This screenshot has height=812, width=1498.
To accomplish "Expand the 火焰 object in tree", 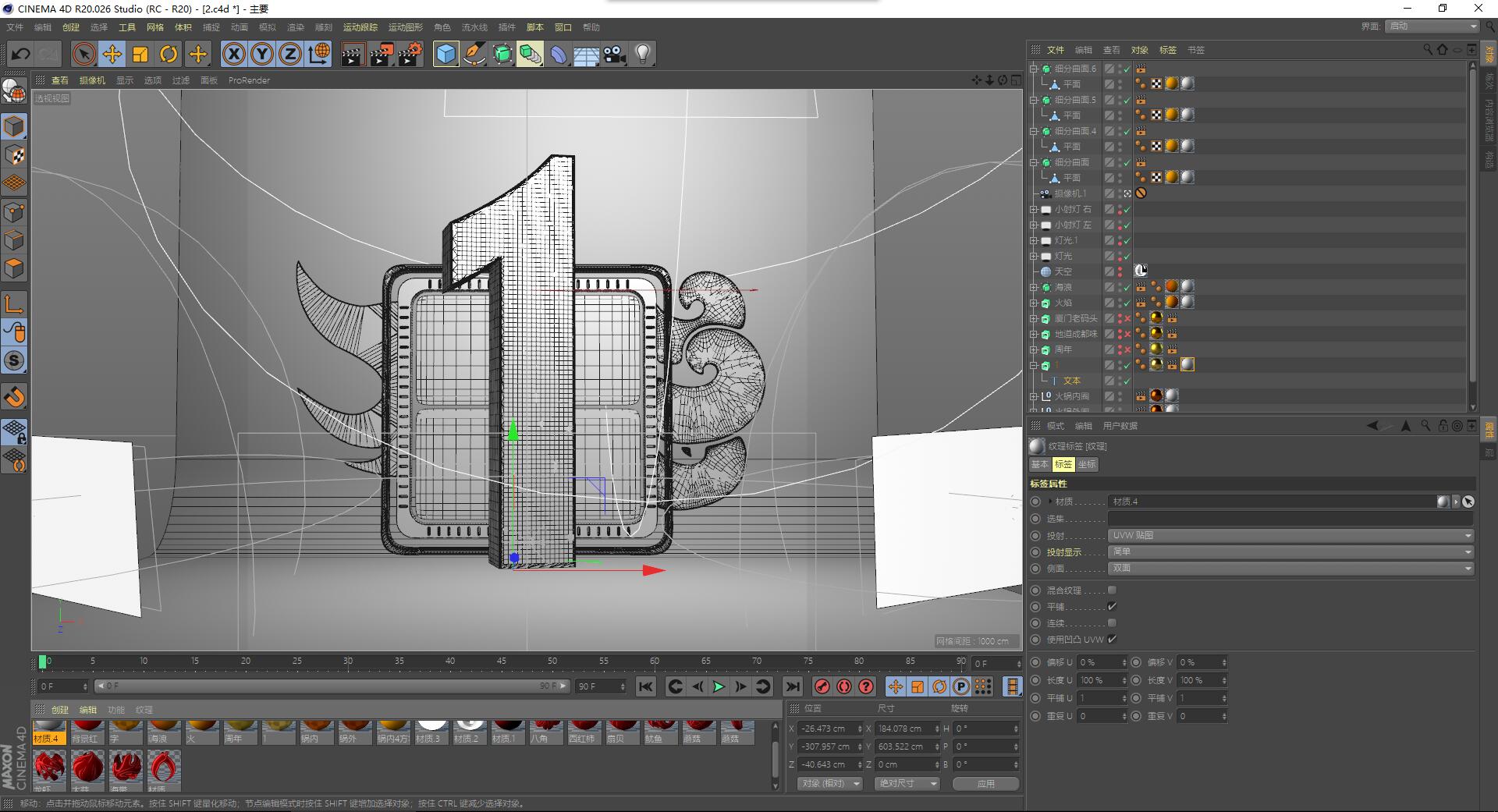I will click(x=1034, y=303).
